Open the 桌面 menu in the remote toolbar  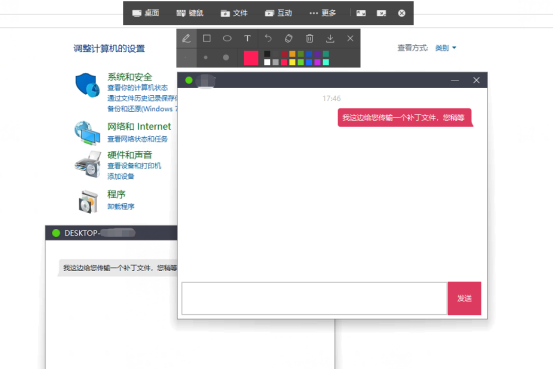(x=146, y=13)
